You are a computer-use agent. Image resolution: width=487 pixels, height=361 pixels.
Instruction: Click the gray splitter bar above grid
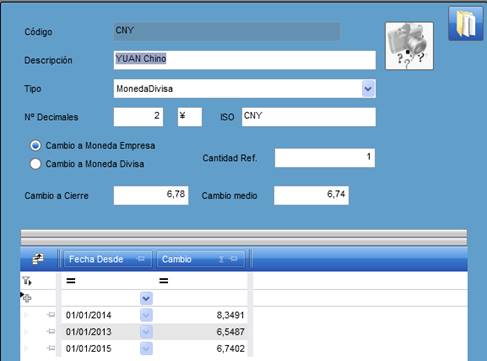click(244, 237)
